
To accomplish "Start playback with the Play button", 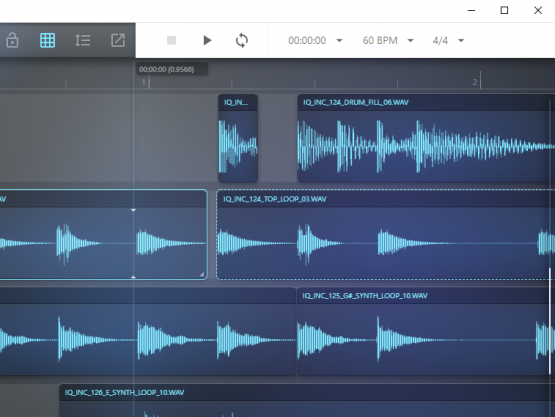I will coord(207,40).
